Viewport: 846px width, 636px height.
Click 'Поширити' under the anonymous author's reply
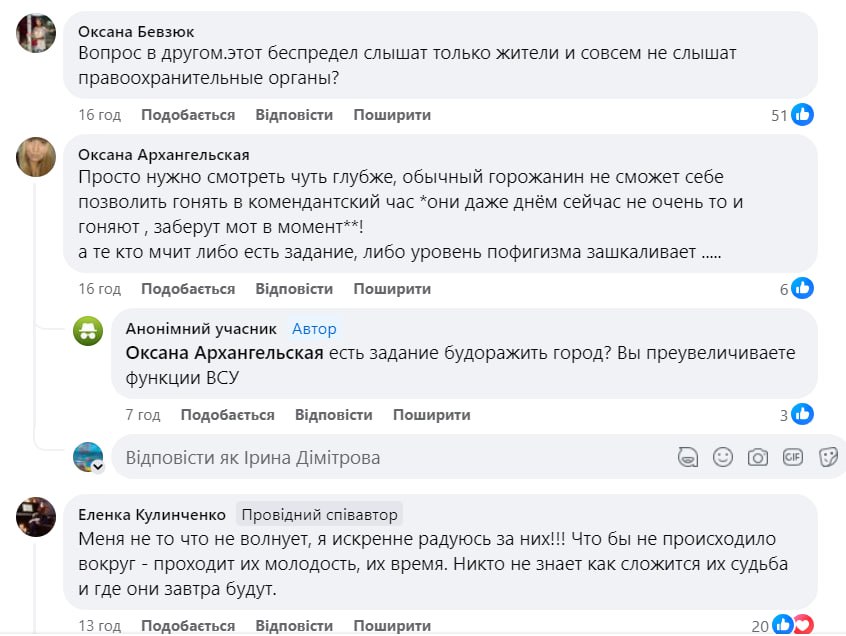(x=431, y=415)
